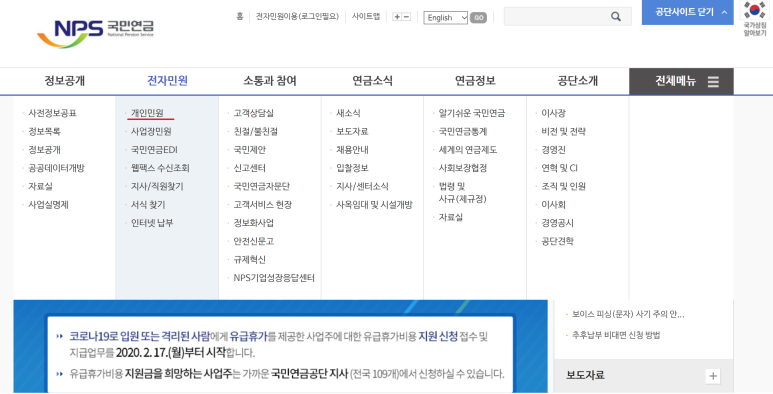Open 신고센터 submenu item

pyautogui.click(x=249, y=168)
